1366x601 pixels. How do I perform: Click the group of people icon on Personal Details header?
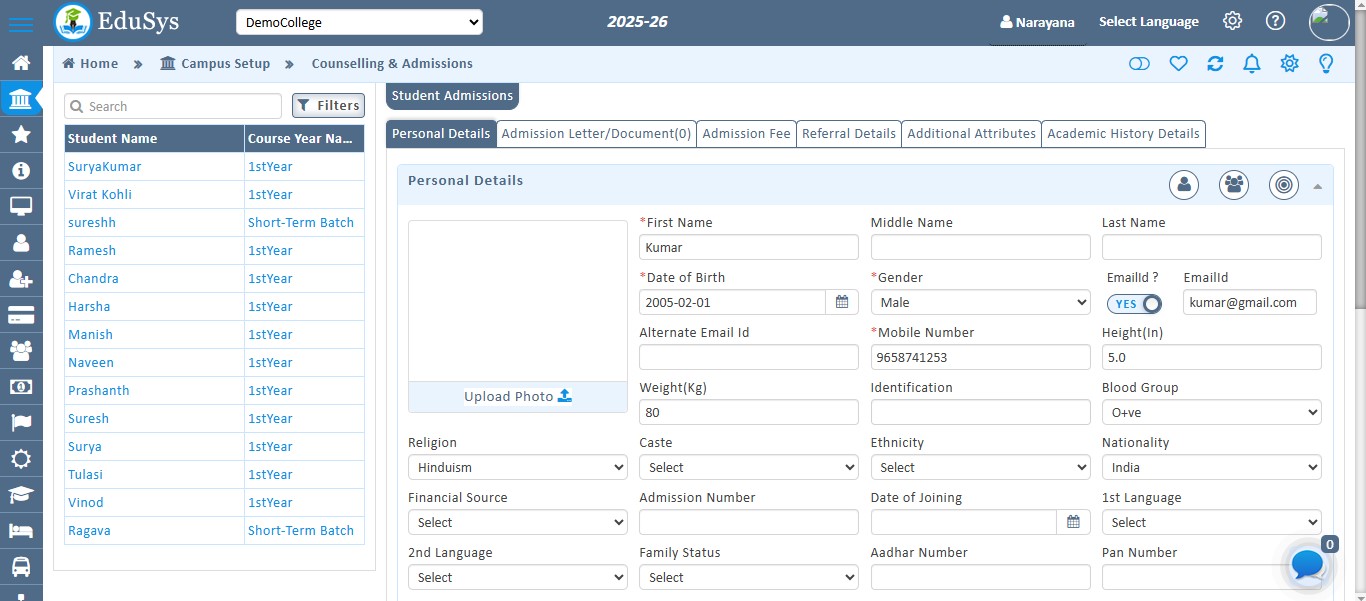point(1233,185)
